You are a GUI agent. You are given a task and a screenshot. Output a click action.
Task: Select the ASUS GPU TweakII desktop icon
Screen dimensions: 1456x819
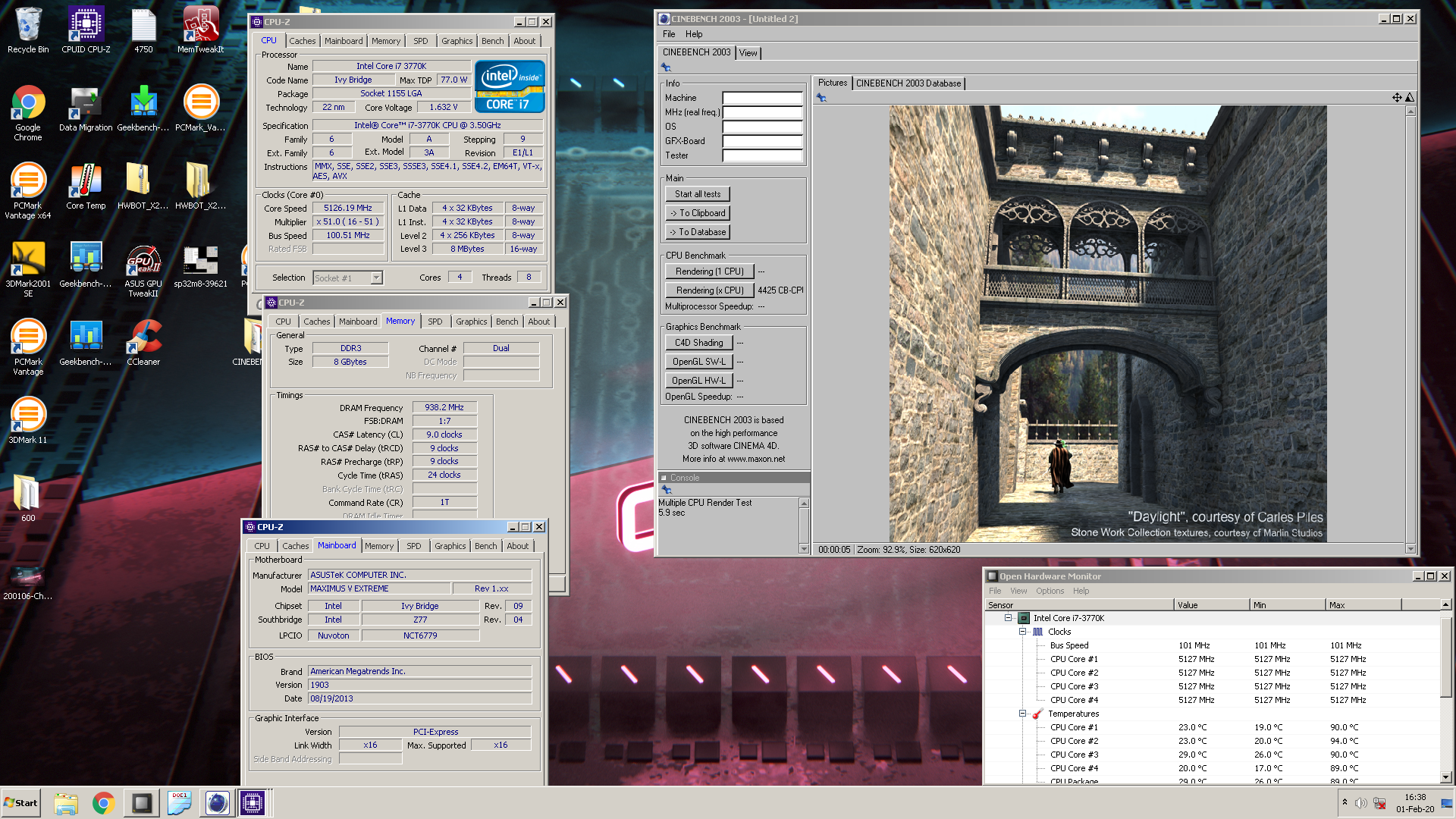click(143, 269)
